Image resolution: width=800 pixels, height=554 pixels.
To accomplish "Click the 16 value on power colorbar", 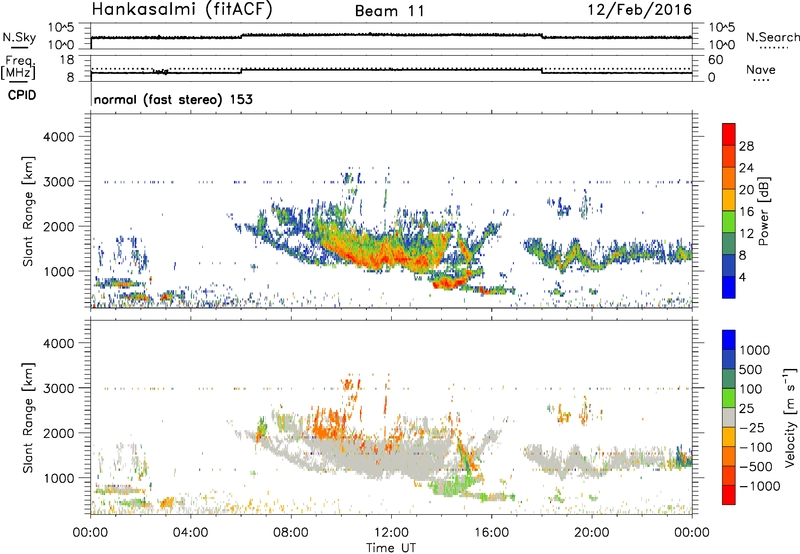I will coord(746,212).
